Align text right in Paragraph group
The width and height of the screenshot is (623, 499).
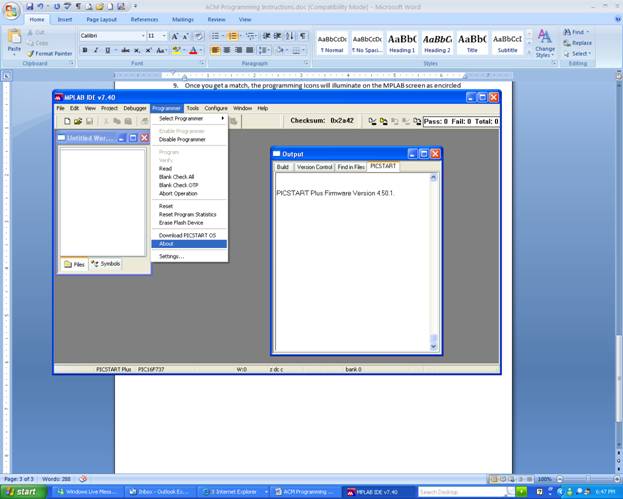238,50
